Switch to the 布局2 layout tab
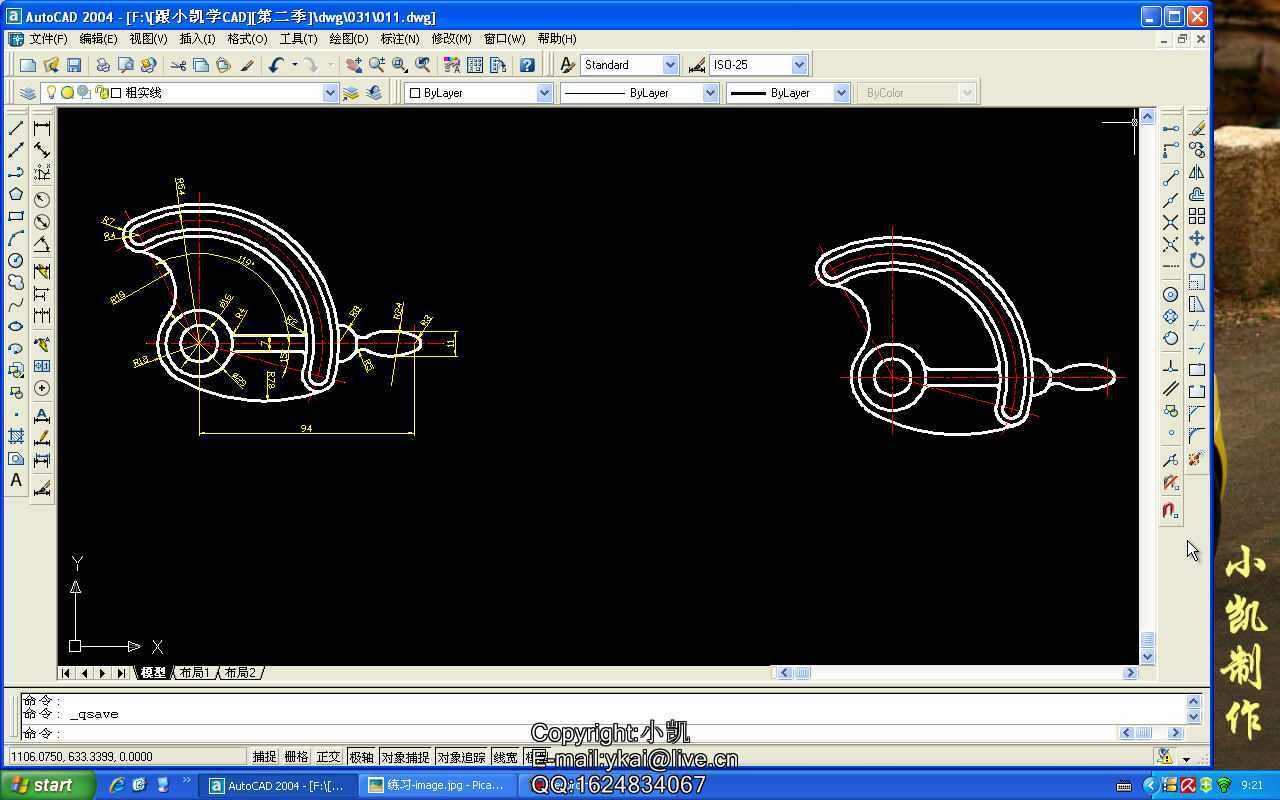This screenshot has height=800, width=1280. point(240,673)
